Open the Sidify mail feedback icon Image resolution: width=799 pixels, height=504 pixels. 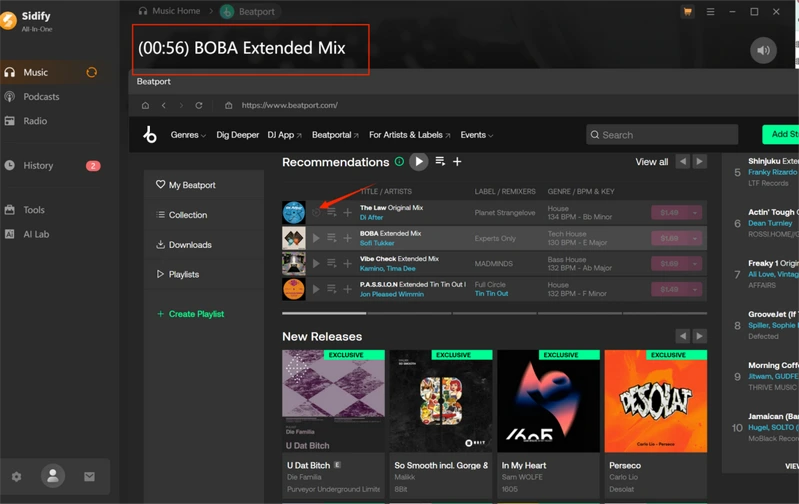click(89, 476)
